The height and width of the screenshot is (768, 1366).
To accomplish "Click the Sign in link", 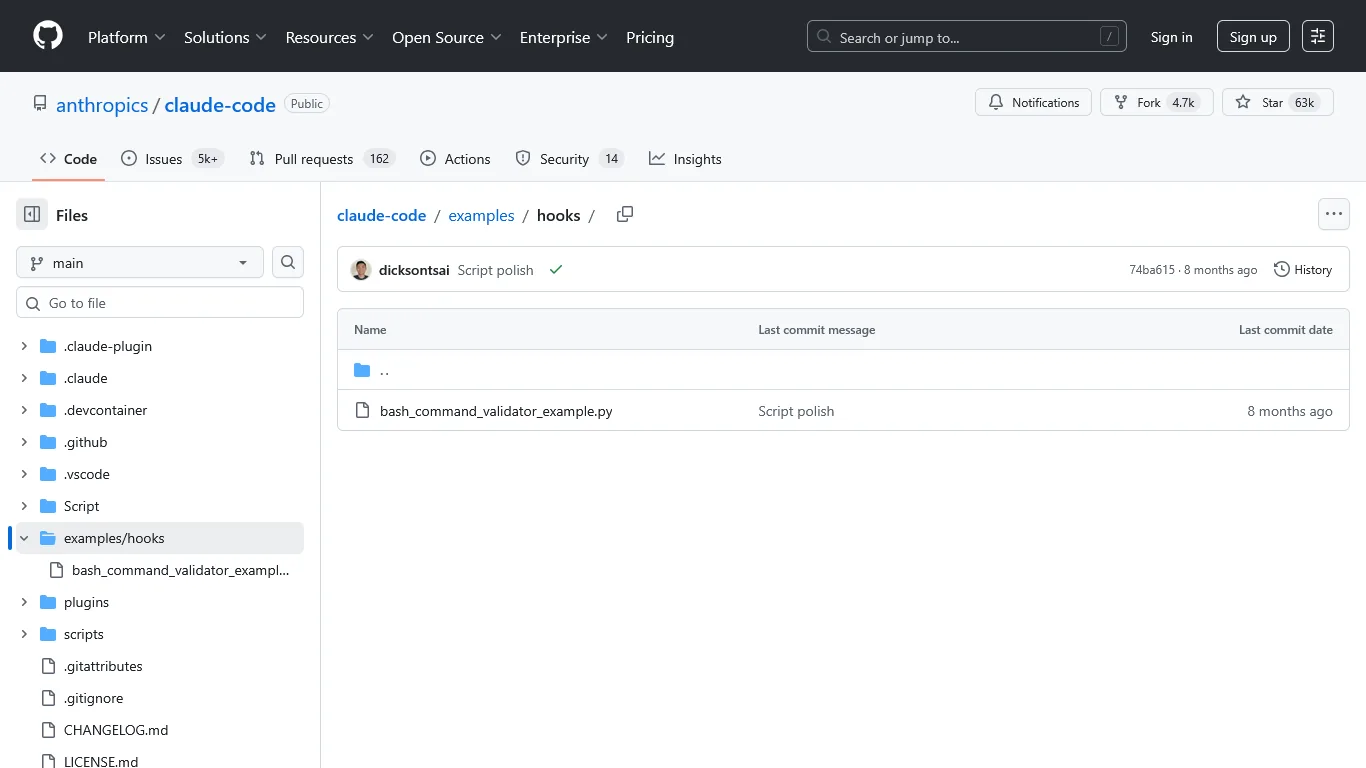I will coord(1171,37).
